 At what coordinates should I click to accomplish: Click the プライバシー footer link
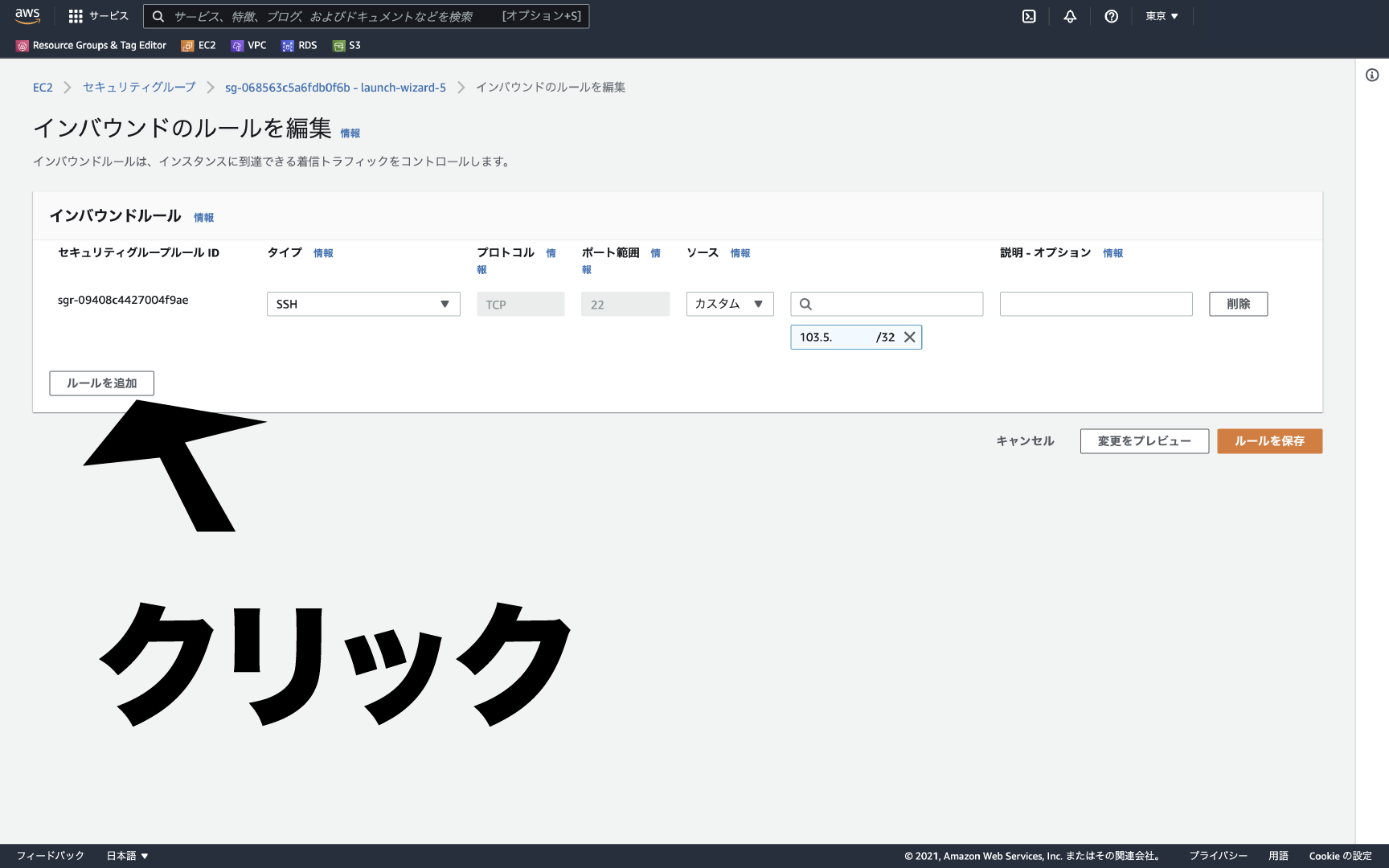(1219, 856)
